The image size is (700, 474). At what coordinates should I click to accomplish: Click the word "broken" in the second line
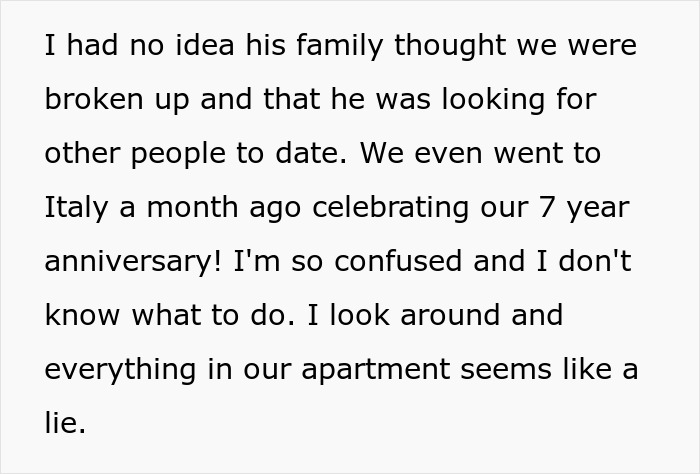pos(95,100)
